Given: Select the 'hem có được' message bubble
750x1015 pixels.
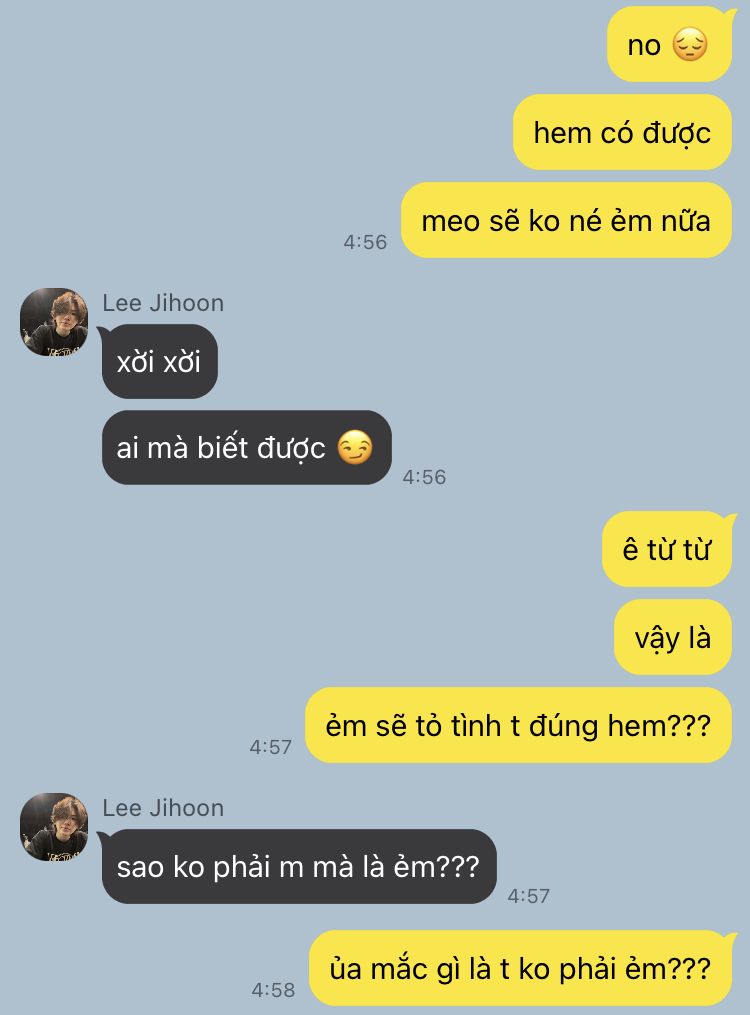Looking at the screenshot, I should 623,133.
